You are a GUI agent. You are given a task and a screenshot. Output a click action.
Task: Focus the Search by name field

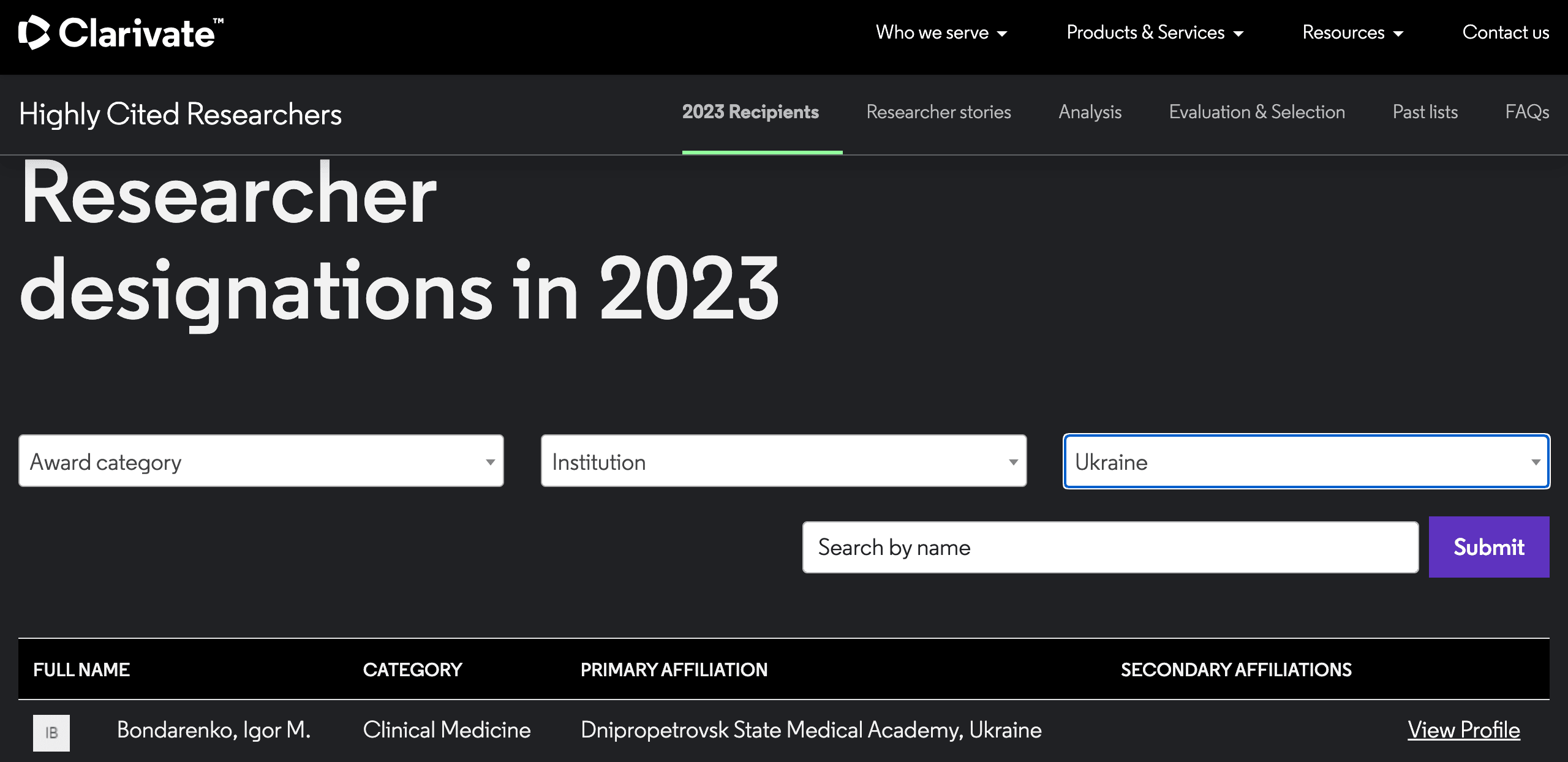click(x=1110, y=548)
